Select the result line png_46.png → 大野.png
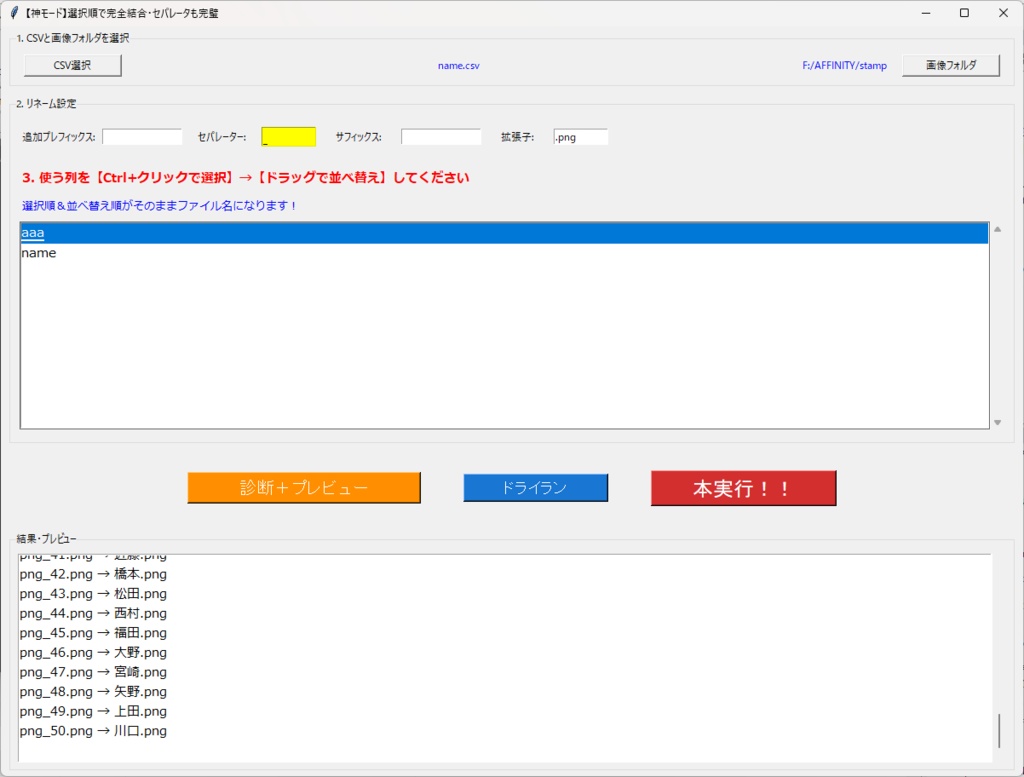This screenshot has width=1024, height=777. (94, 652)
